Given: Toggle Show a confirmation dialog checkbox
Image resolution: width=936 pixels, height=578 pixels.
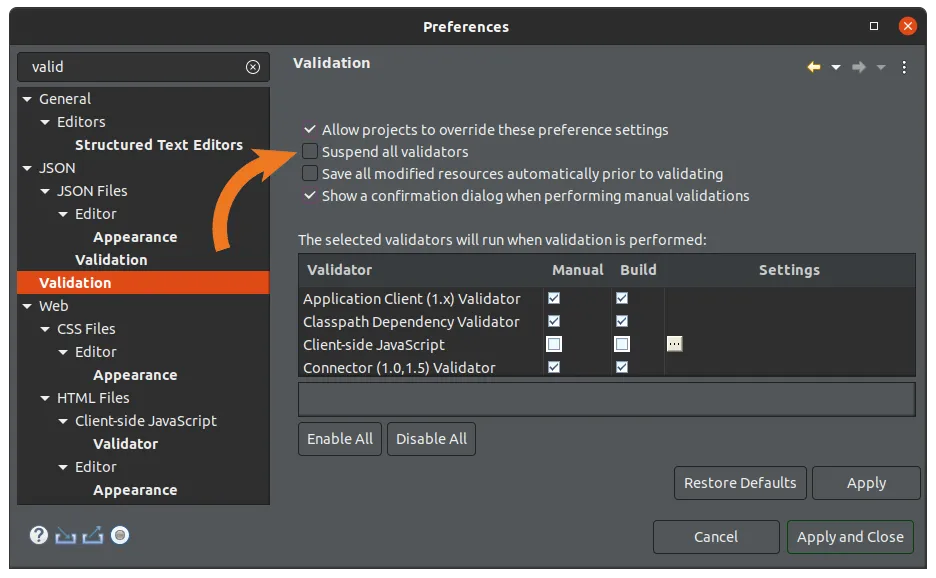Looking at the screenshot, I should coord(310,195).
